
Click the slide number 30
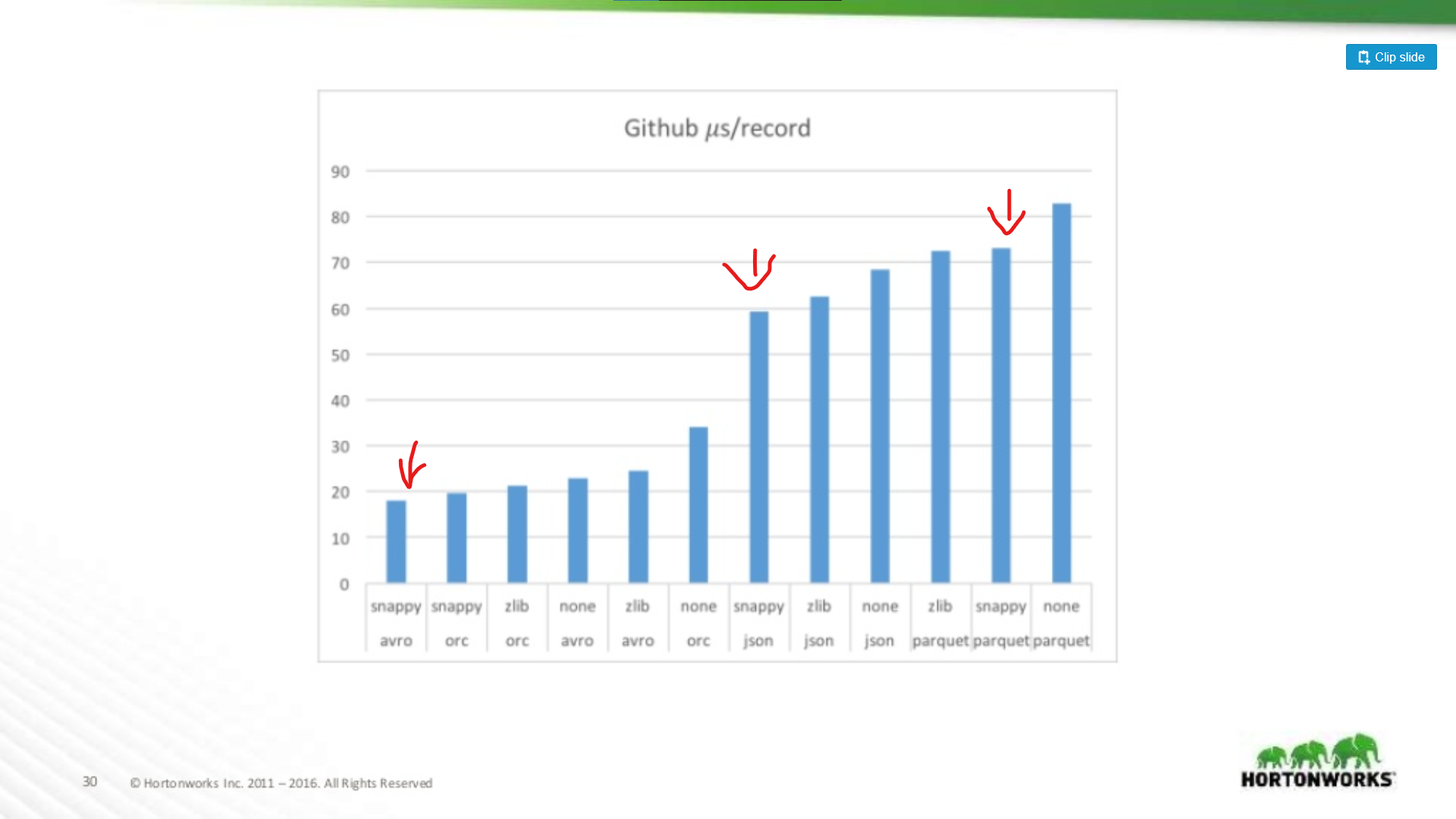click(x=89, y=781)
